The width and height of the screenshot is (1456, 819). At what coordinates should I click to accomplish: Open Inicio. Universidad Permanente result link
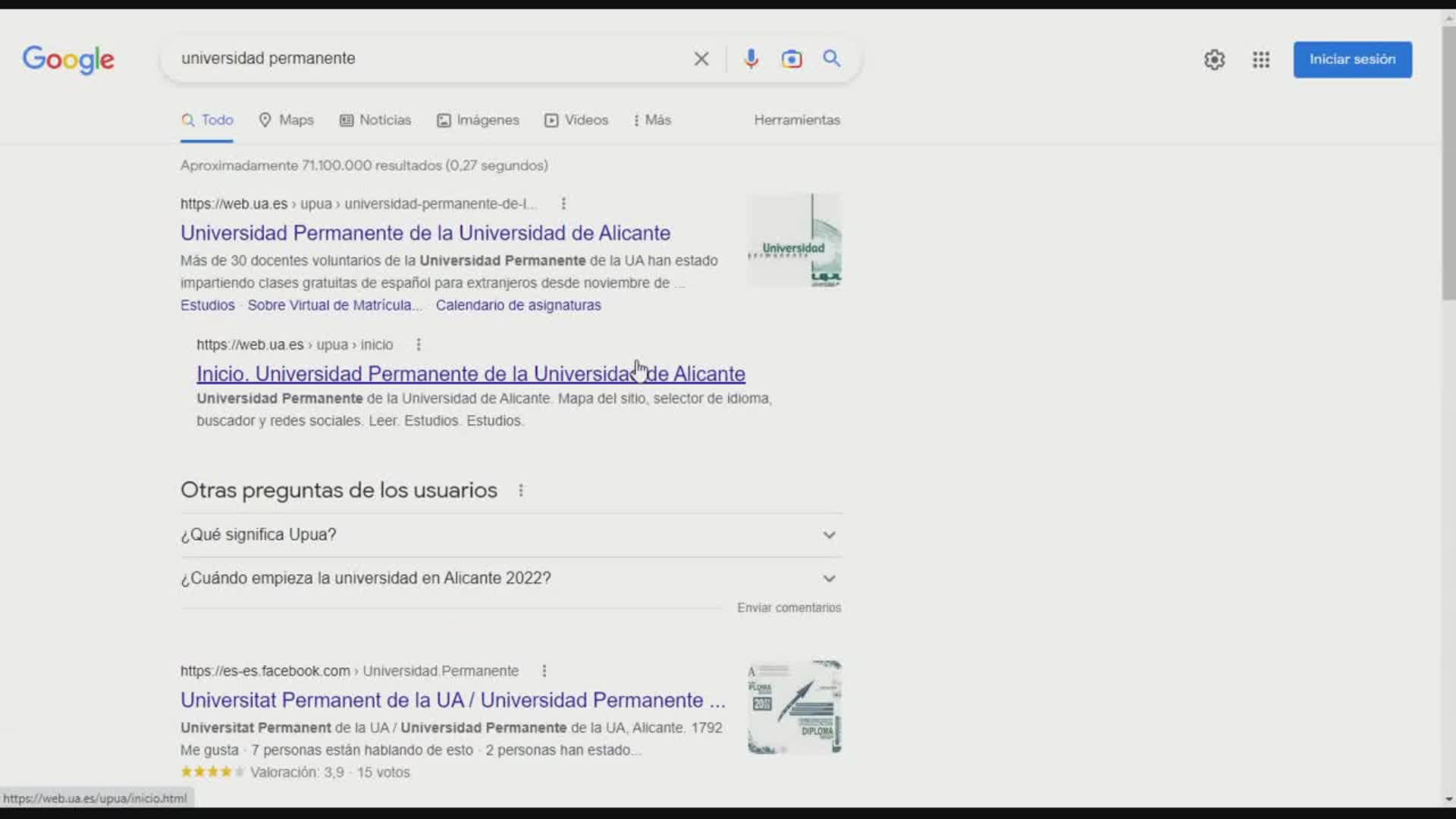[x=471, y=374]
